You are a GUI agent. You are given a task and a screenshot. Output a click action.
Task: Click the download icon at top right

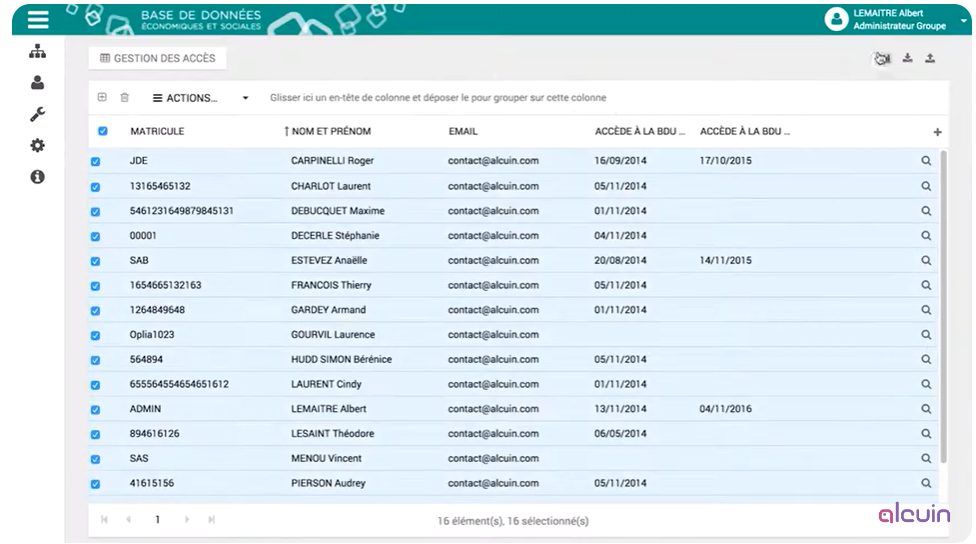point(908,58)
